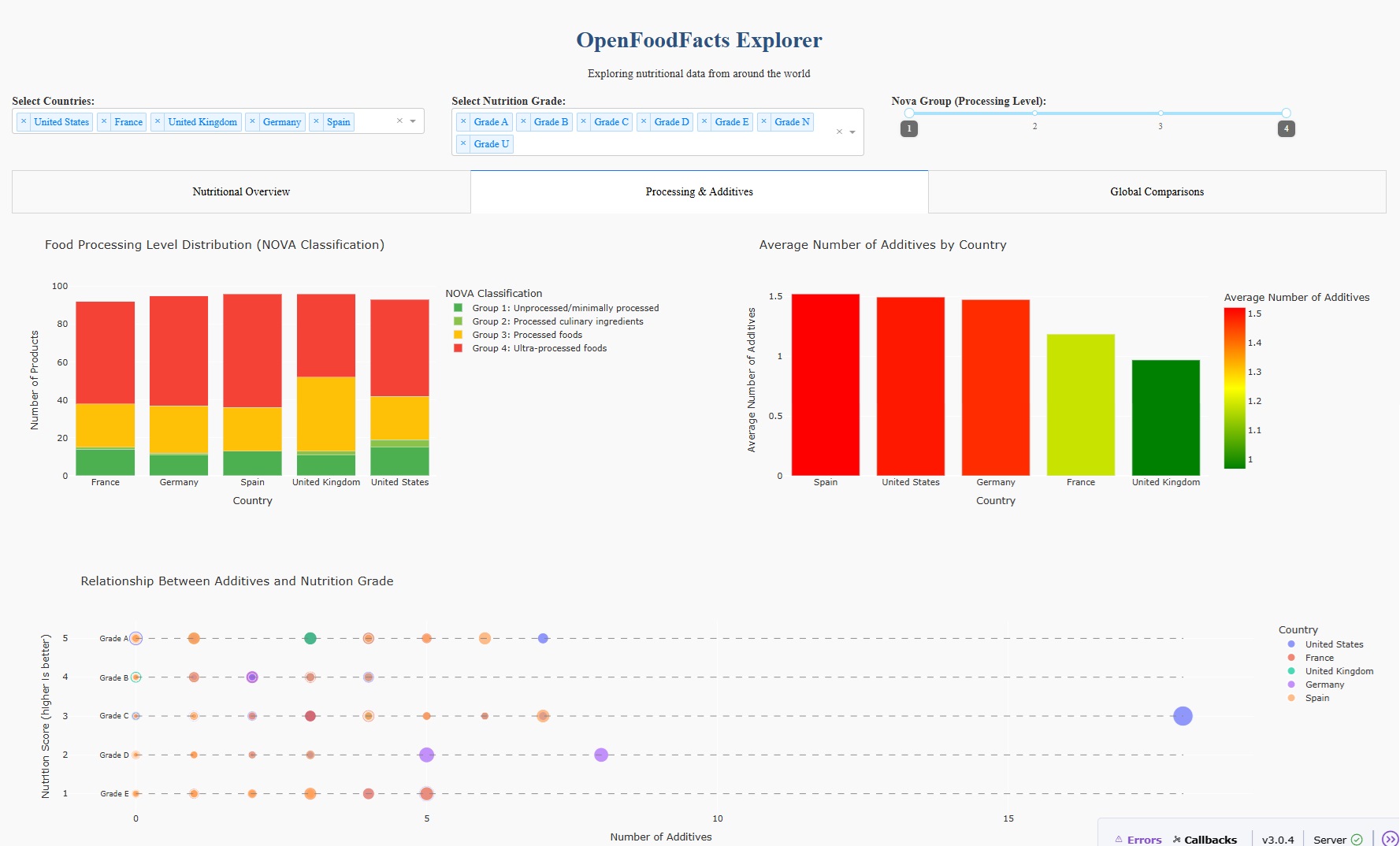Remove Grade N nutrition tag
Image resolution: width=1400 pixels, height=846 pixels.
coord(764,122)
